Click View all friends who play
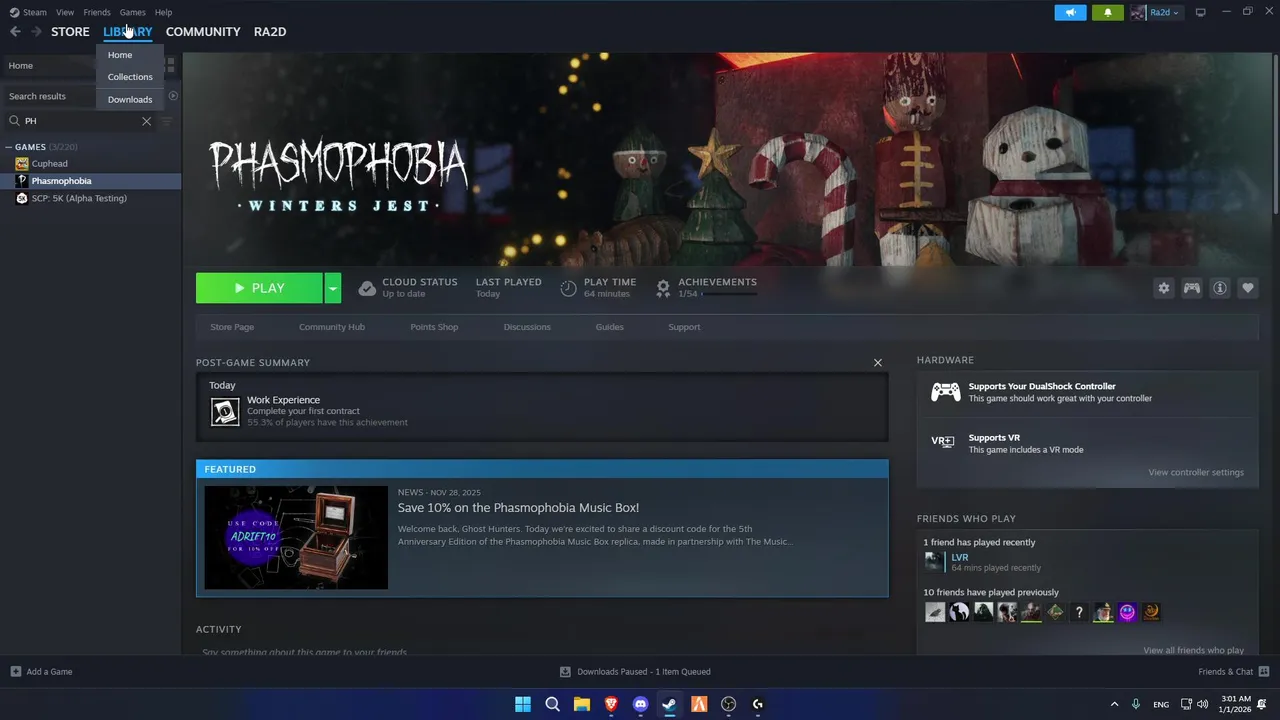The width and height of the screenshot is (1280, 720). pos(1194,650)
